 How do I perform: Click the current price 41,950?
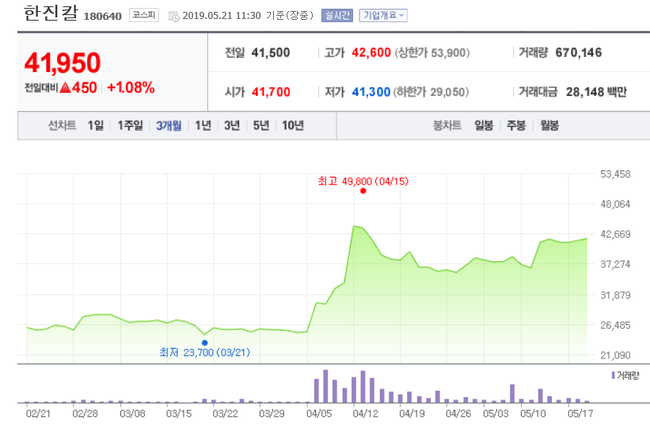(63, 63)
